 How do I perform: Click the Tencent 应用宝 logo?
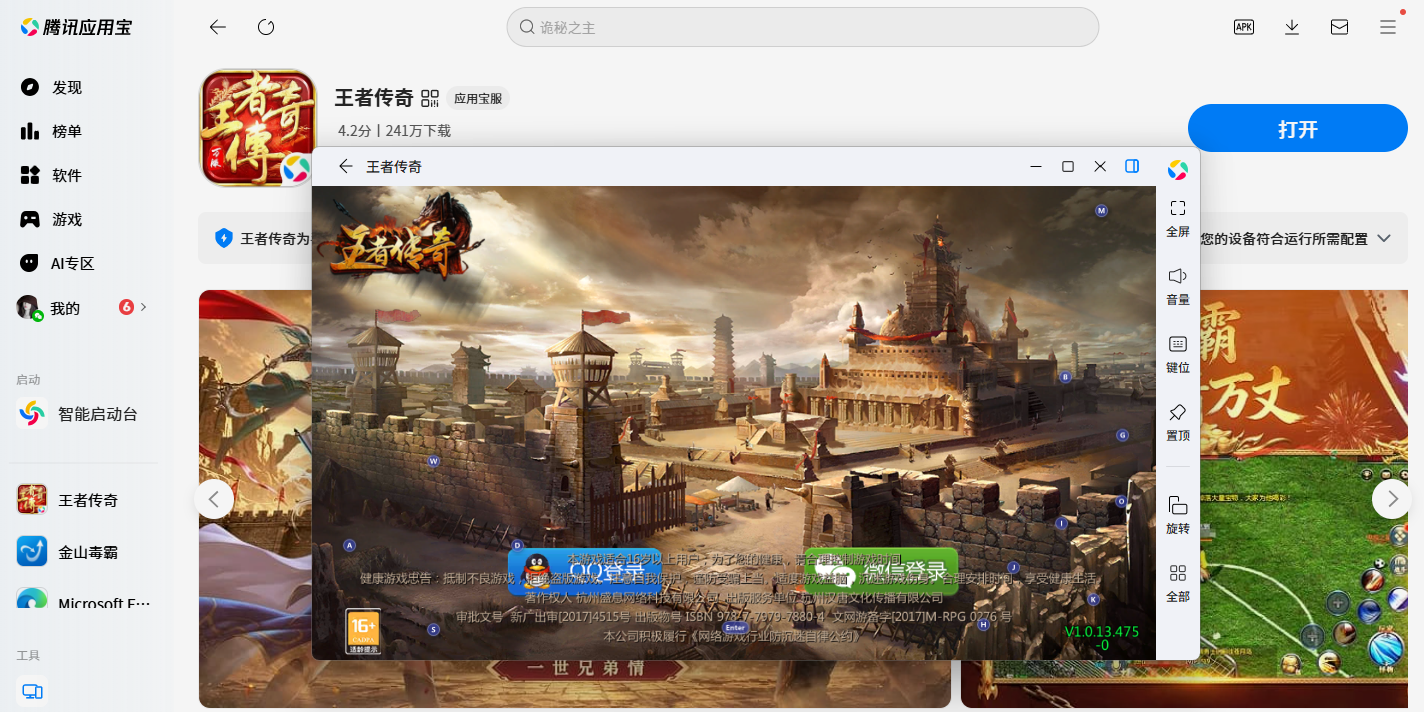point(76,27)
